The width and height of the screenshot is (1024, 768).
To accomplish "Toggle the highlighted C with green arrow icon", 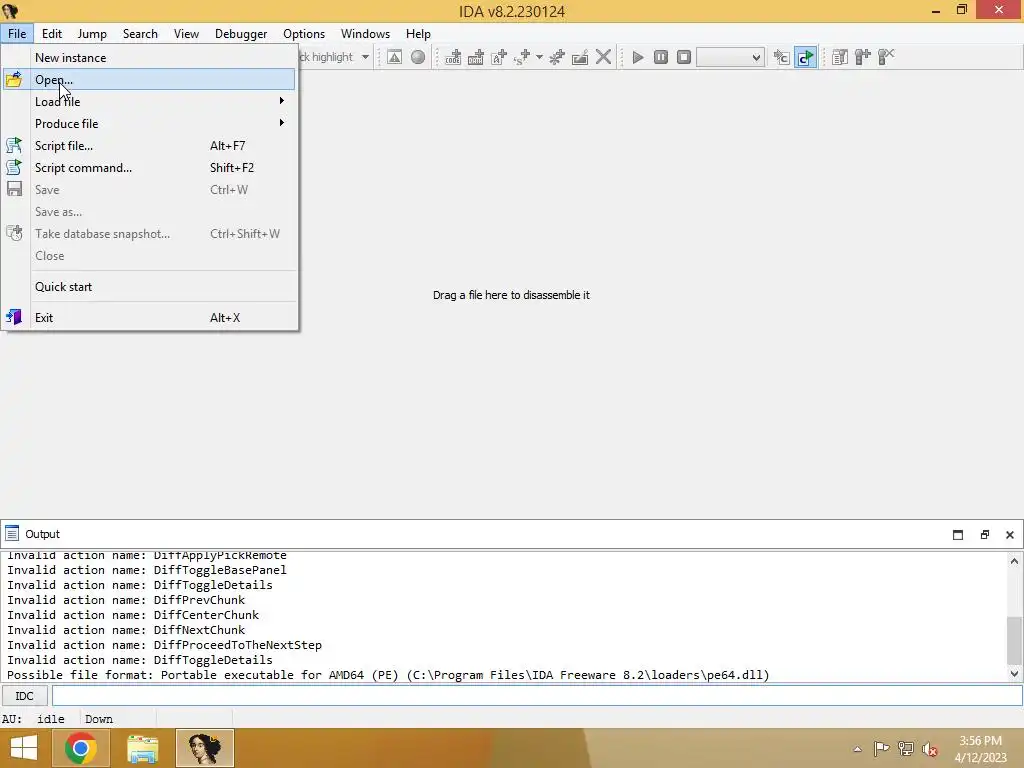I will point(806,57).
